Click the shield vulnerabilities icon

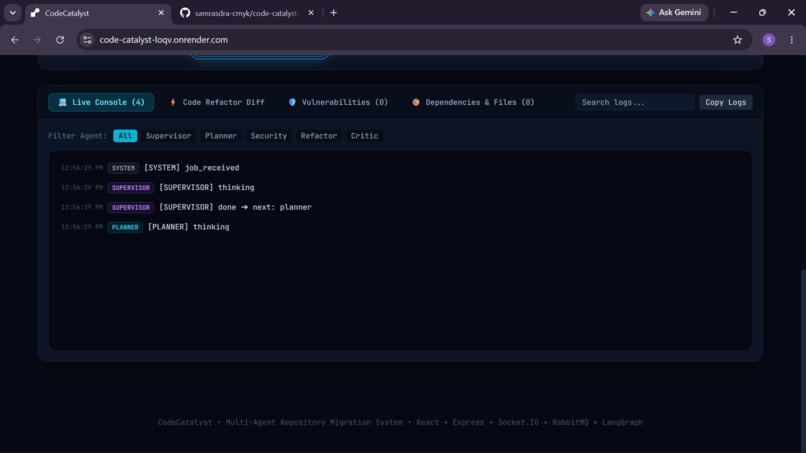tap(292, 102)
